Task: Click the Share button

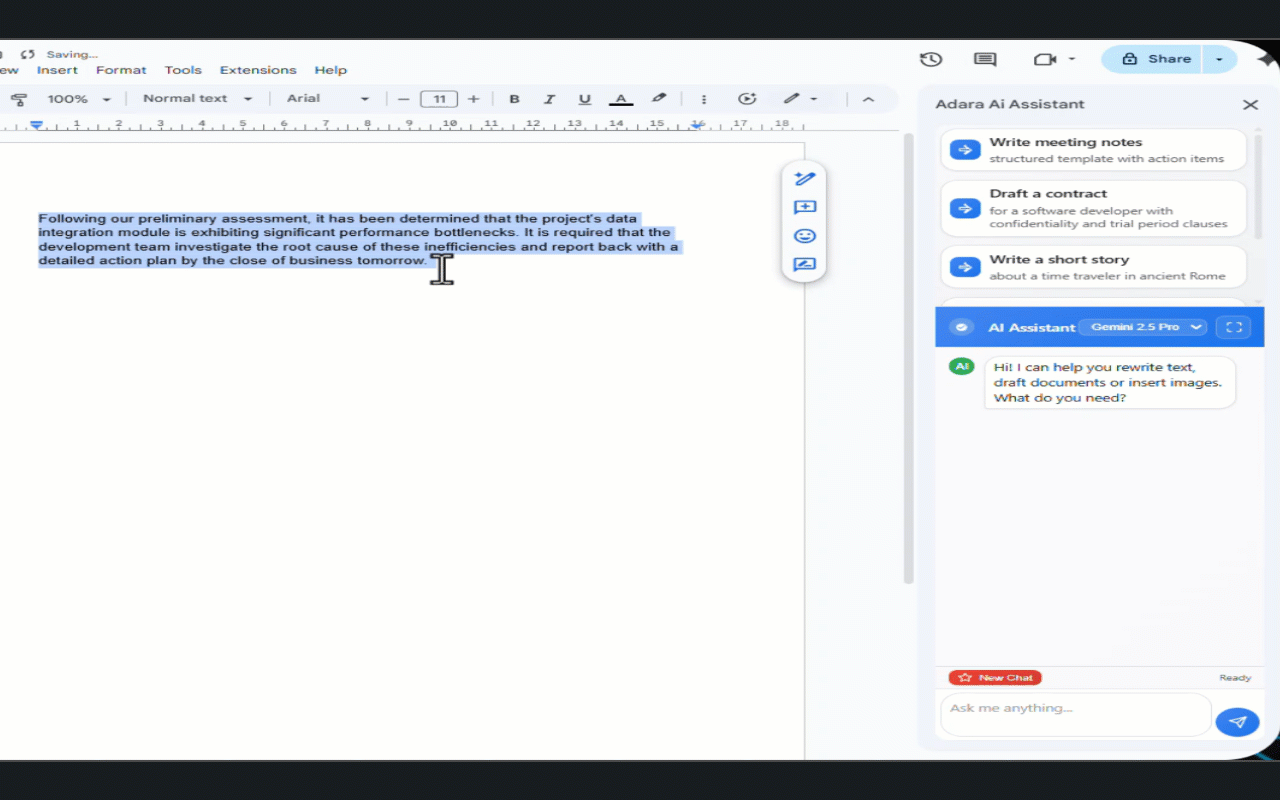Action: (x=1150, y=59)
